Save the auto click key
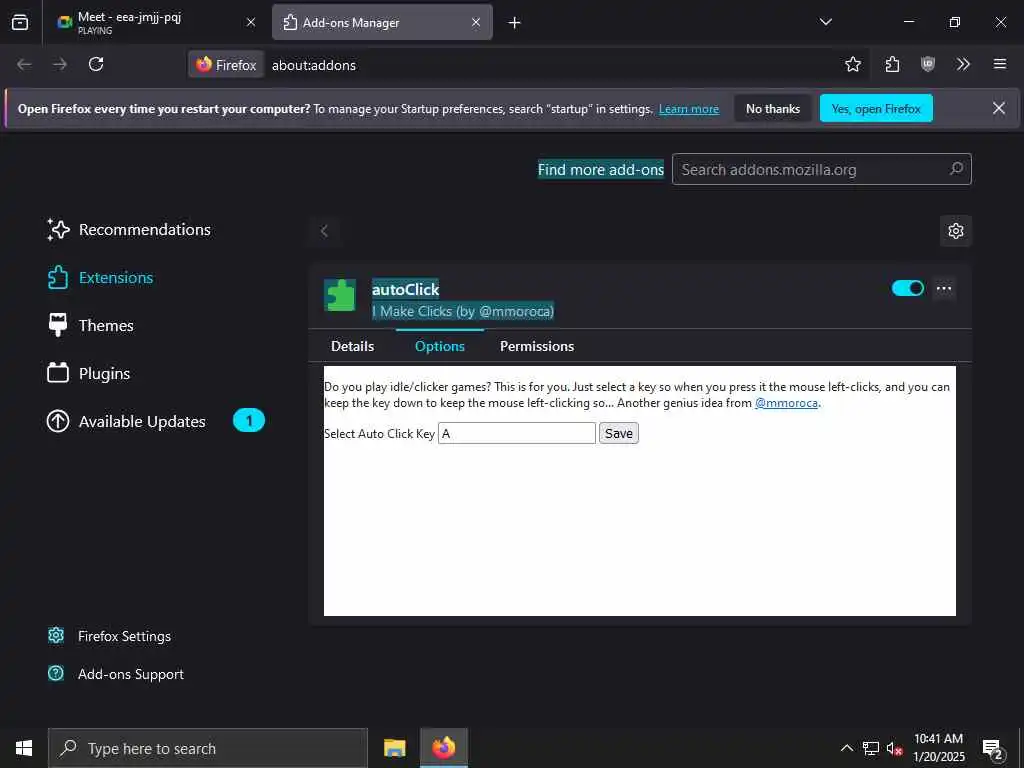Image resolution: width=1024 pixels, height=768 pixels. click(x=618, y=433)
